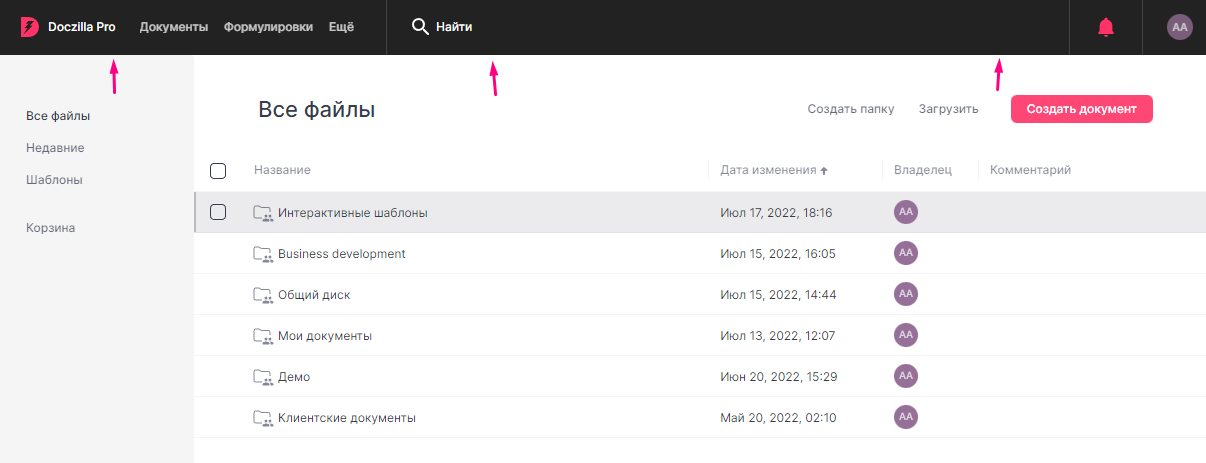Open Корзина in sidebar
This screenshot has width=1206, height=463.
[x=51, y=228]
